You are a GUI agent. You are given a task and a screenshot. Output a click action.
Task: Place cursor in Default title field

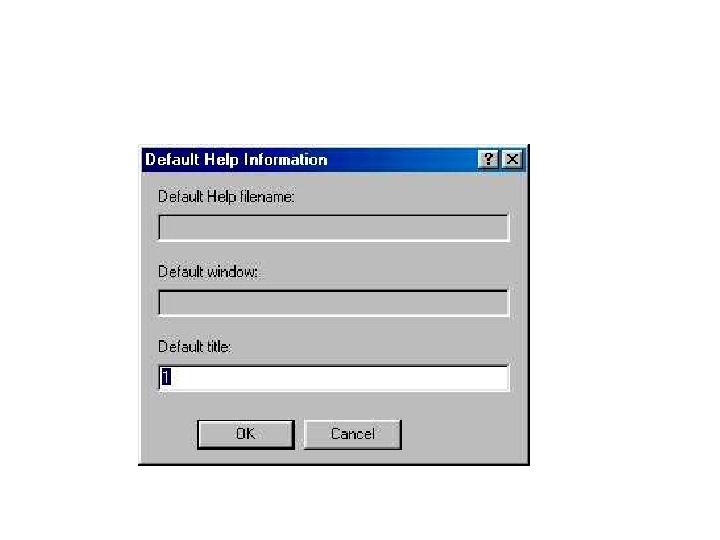334,378
